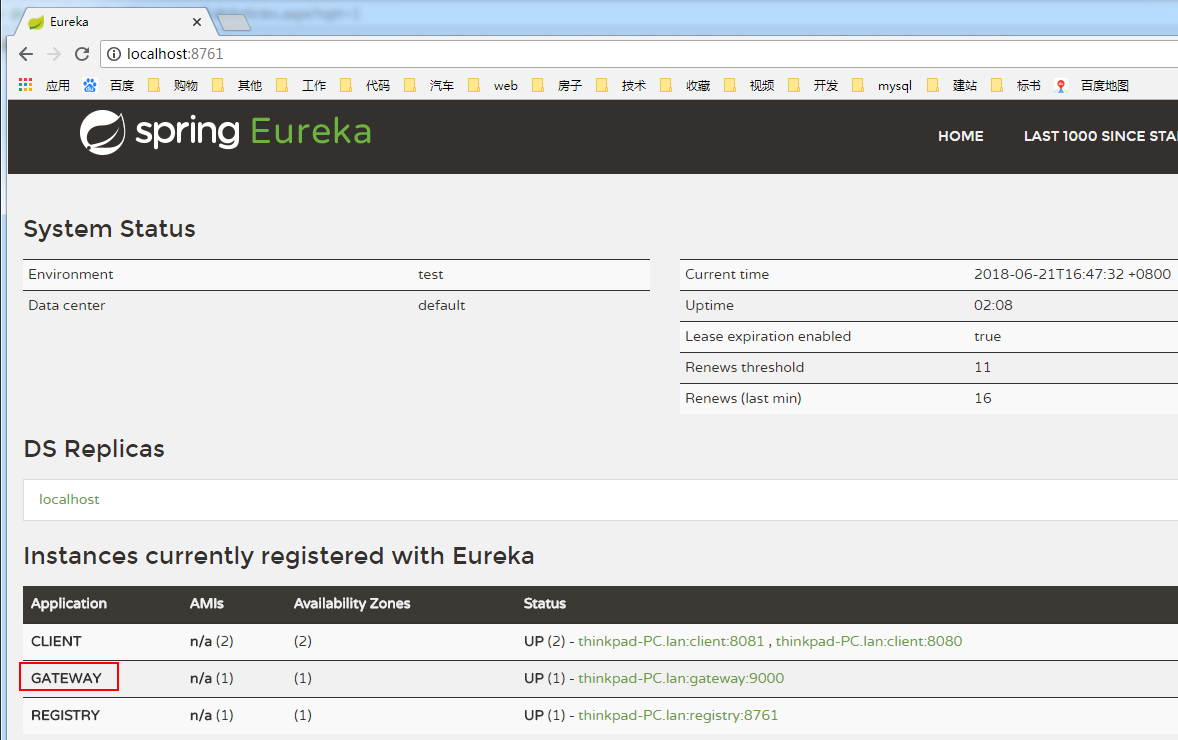Open the localhost DS replica link
The image size is (1178, 740).
pyautogui.click(x=69, y=499)
